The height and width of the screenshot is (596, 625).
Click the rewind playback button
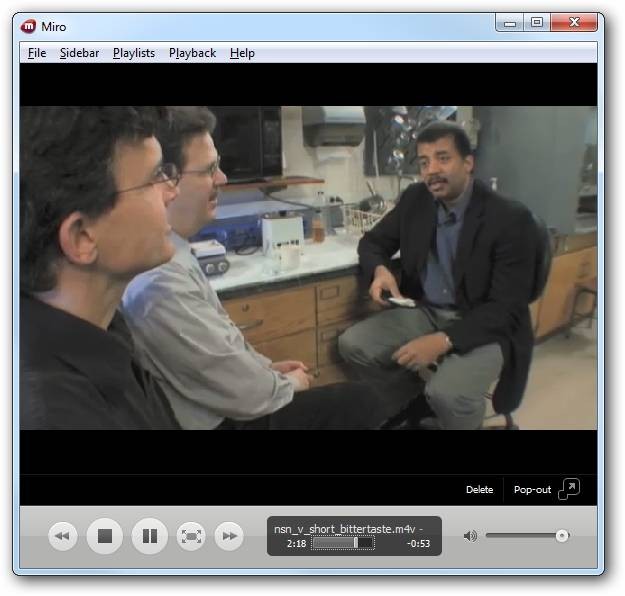[x=63, y=536]
